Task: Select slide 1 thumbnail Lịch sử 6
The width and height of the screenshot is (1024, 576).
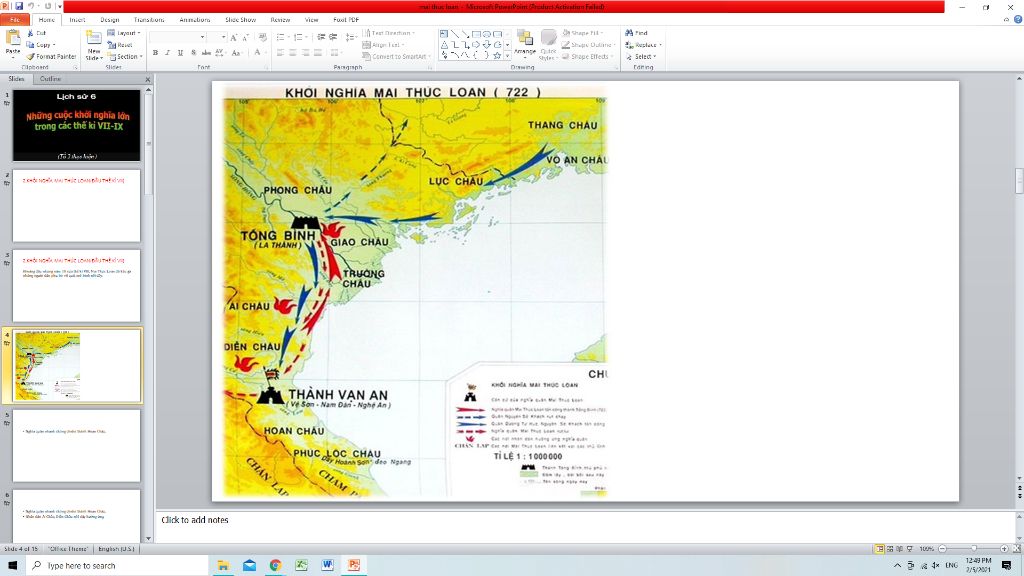Action: (76, 125)
